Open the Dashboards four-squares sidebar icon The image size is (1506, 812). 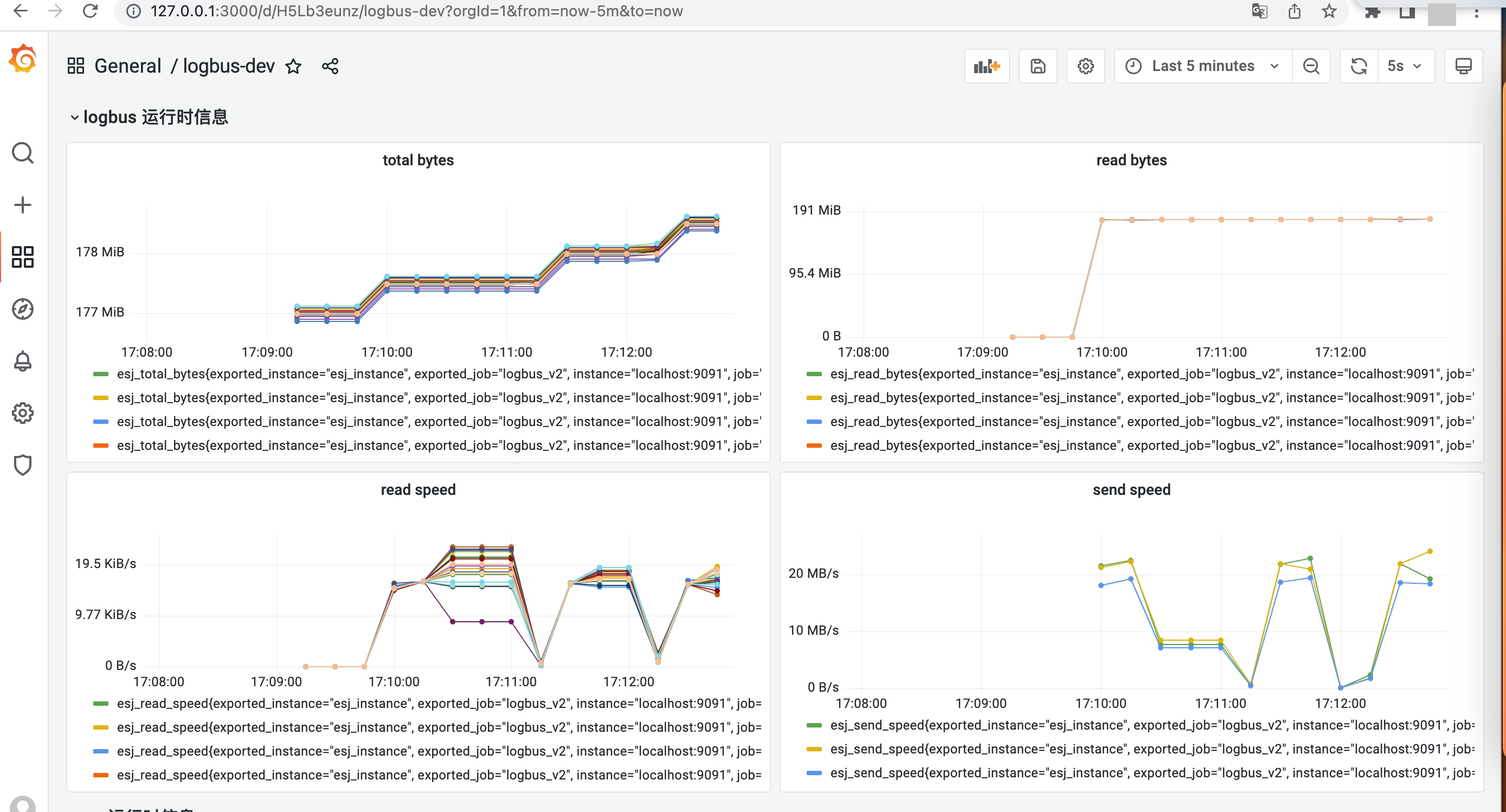click(x=23, y=257)
